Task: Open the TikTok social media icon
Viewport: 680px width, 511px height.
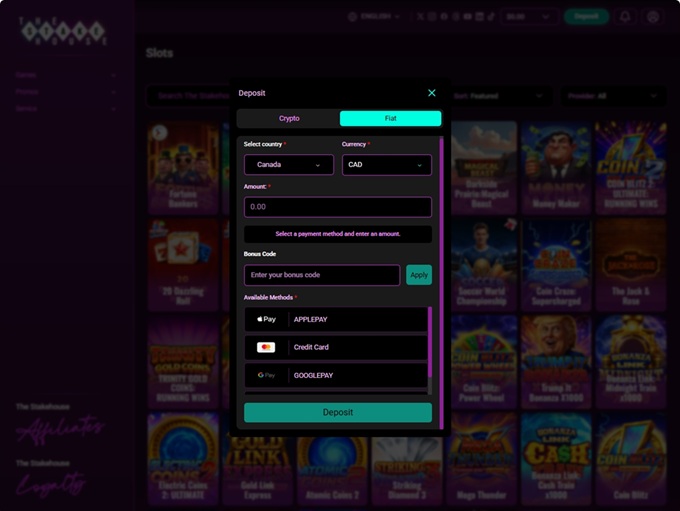Action: coord(490,16)
